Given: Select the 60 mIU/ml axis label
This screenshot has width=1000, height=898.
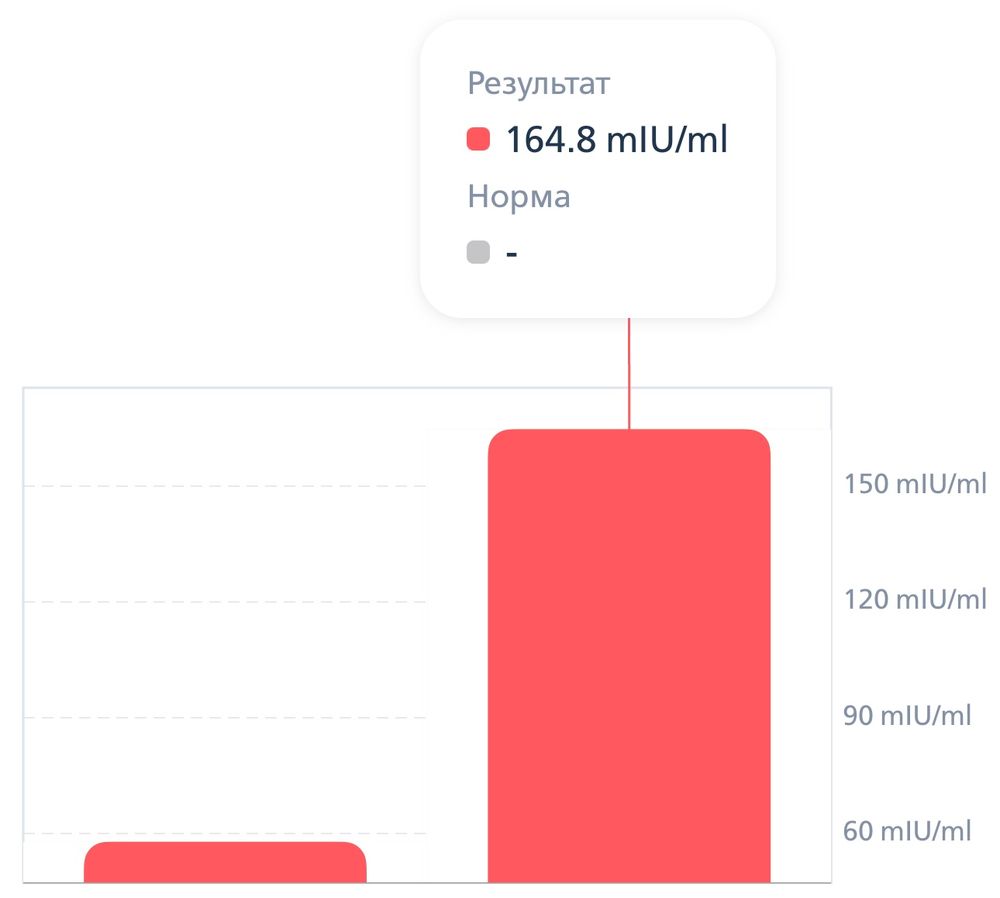Looking at the screenshot, I should coord(907,831).
